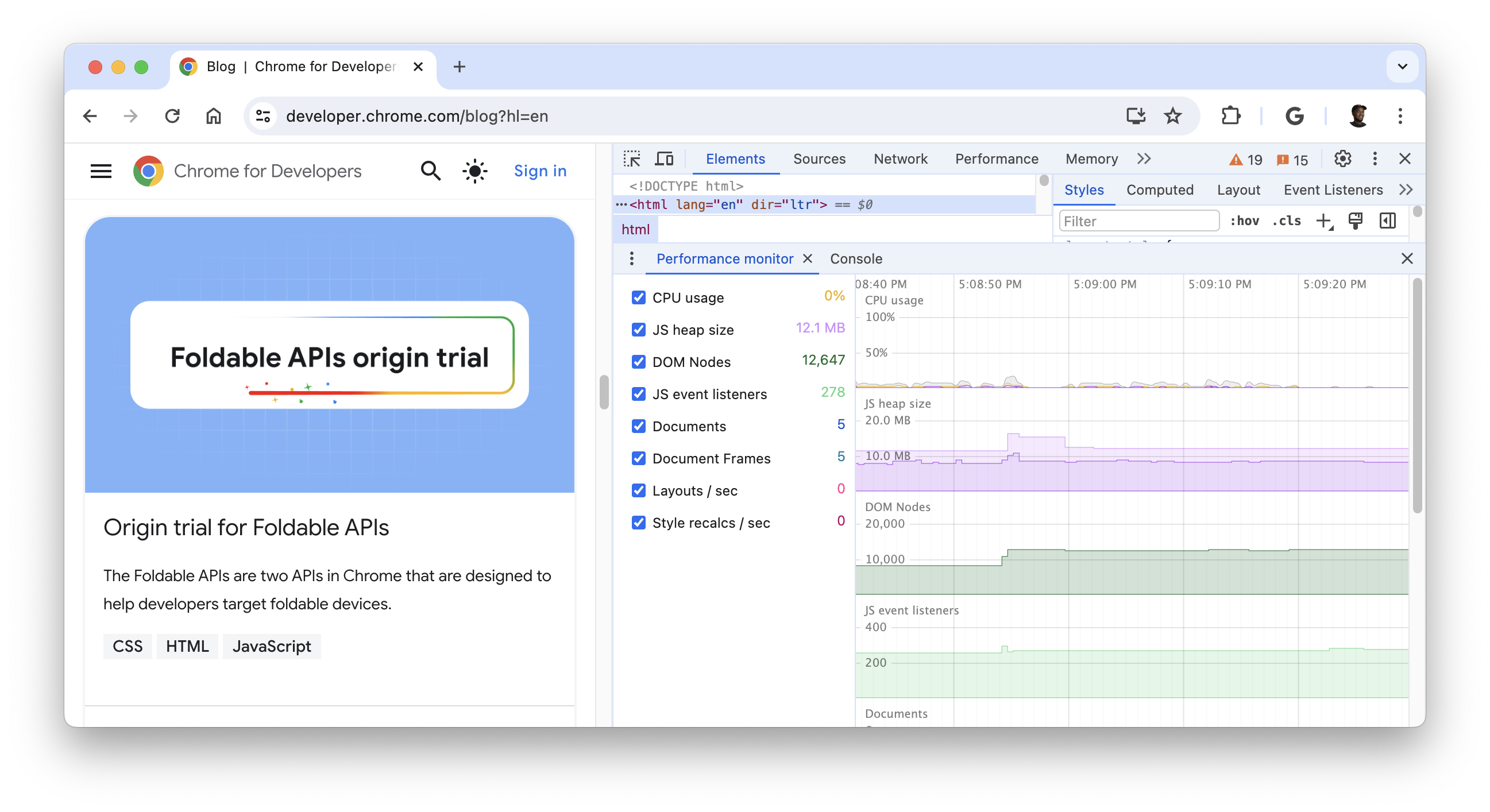Viewport: 1490px width, 812px height.
Task: Switch to the Network tab
Action: (x=900, y=158)
